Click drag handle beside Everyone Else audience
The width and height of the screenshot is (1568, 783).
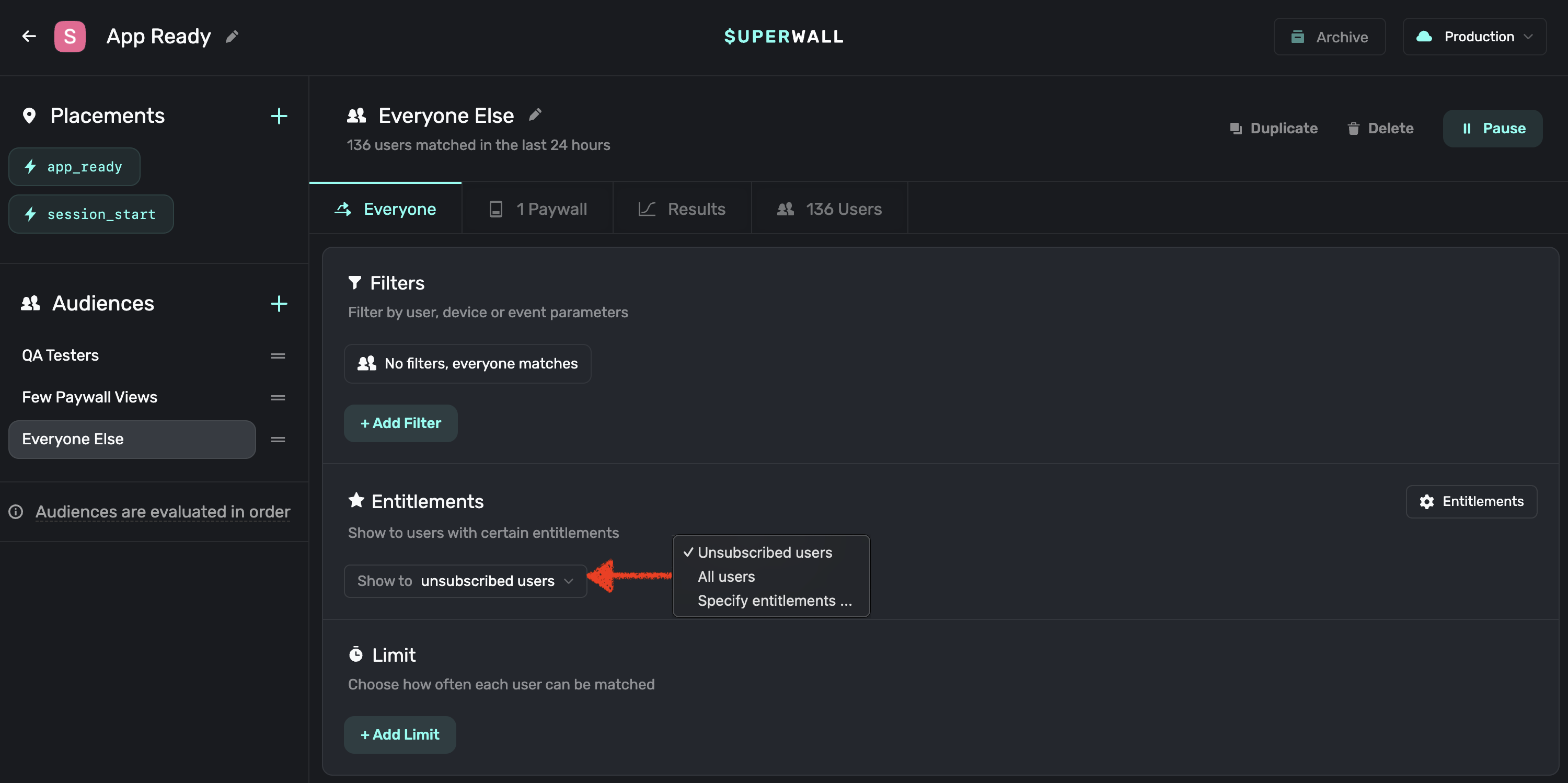pyautogui.click(x=278, y=440)
